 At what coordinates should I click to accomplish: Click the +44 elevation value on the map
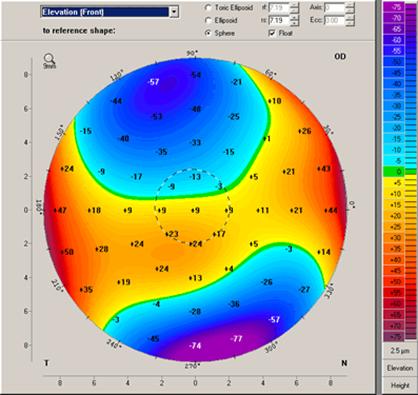tap(331, 211)
